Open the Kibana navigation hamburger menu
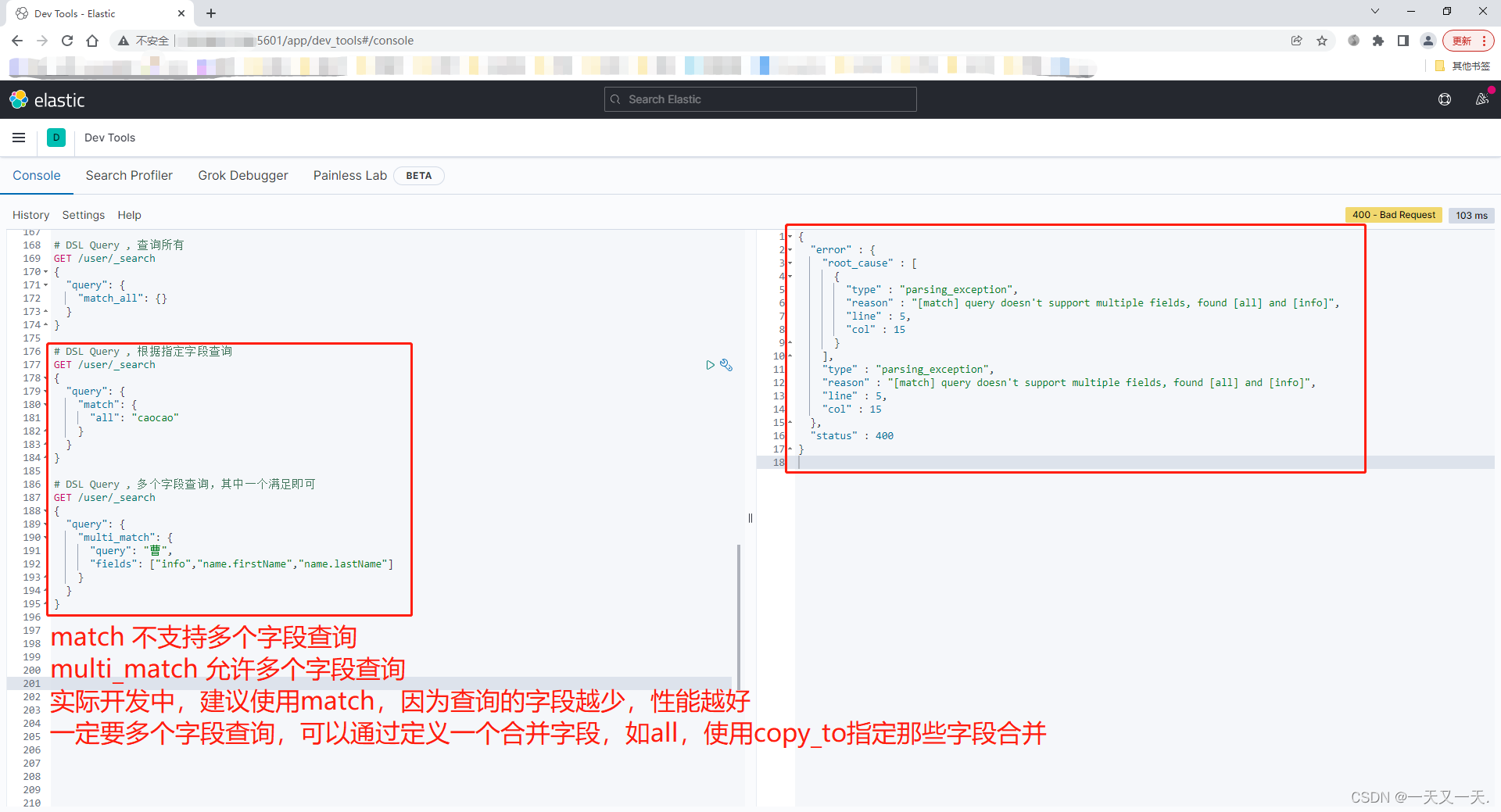Screen dimensions: 1501x812 pyautogui.click(x=19, y=138)
